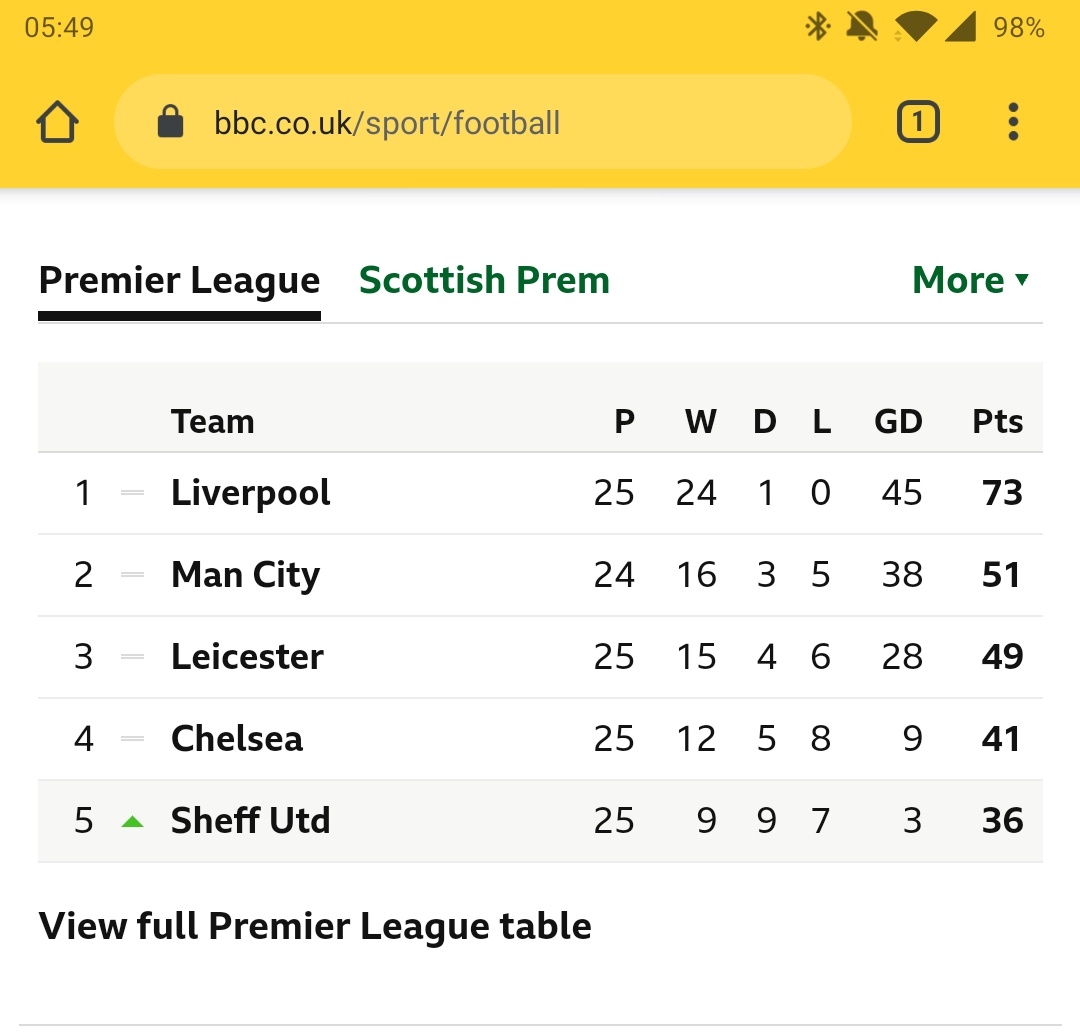Viewport: 1080px width, 1032px height.
Task: Open the Man City team link
Action: [x=245, y=575]
